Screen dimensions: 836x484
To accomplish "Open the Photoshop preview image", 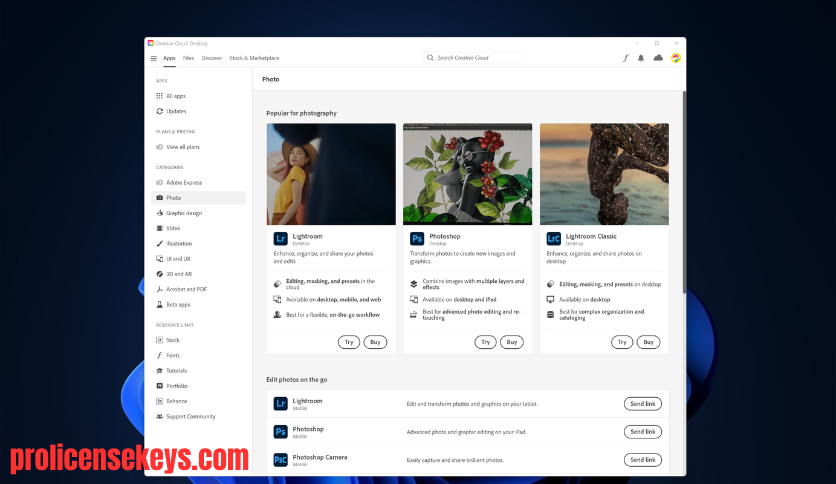I will 468,174.
